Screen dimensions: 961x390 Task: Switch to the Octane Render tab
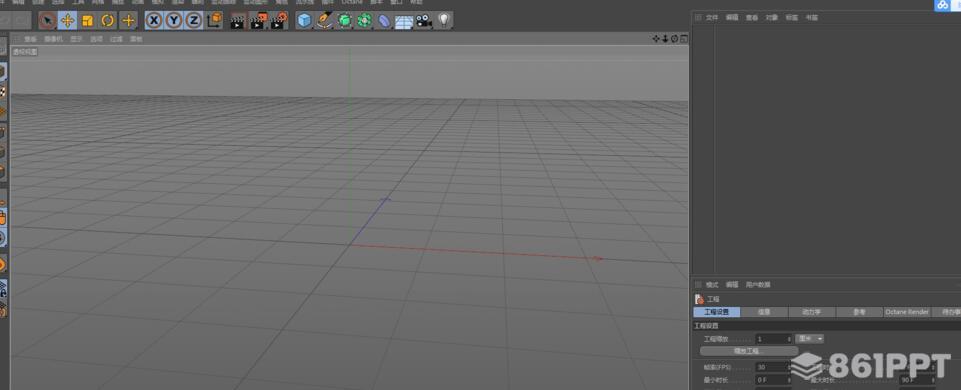pyautogui.click(x=907, y=312)
